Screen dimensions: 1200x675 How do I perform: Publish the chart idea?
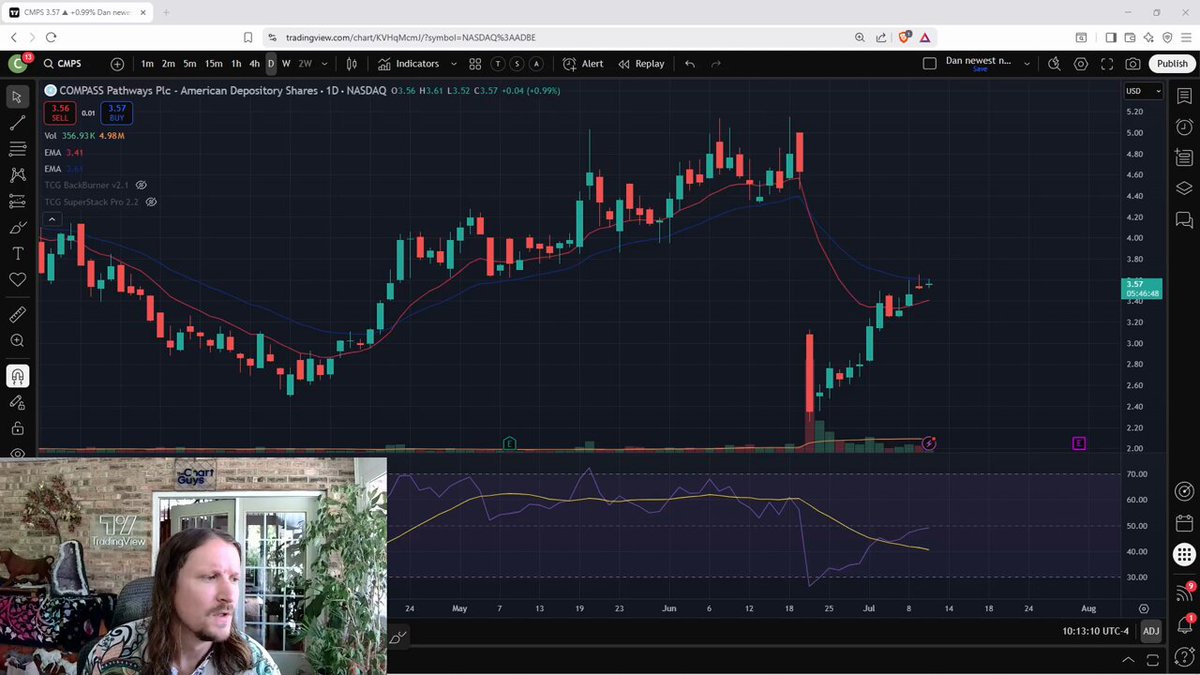click(x=1172, y=63)
